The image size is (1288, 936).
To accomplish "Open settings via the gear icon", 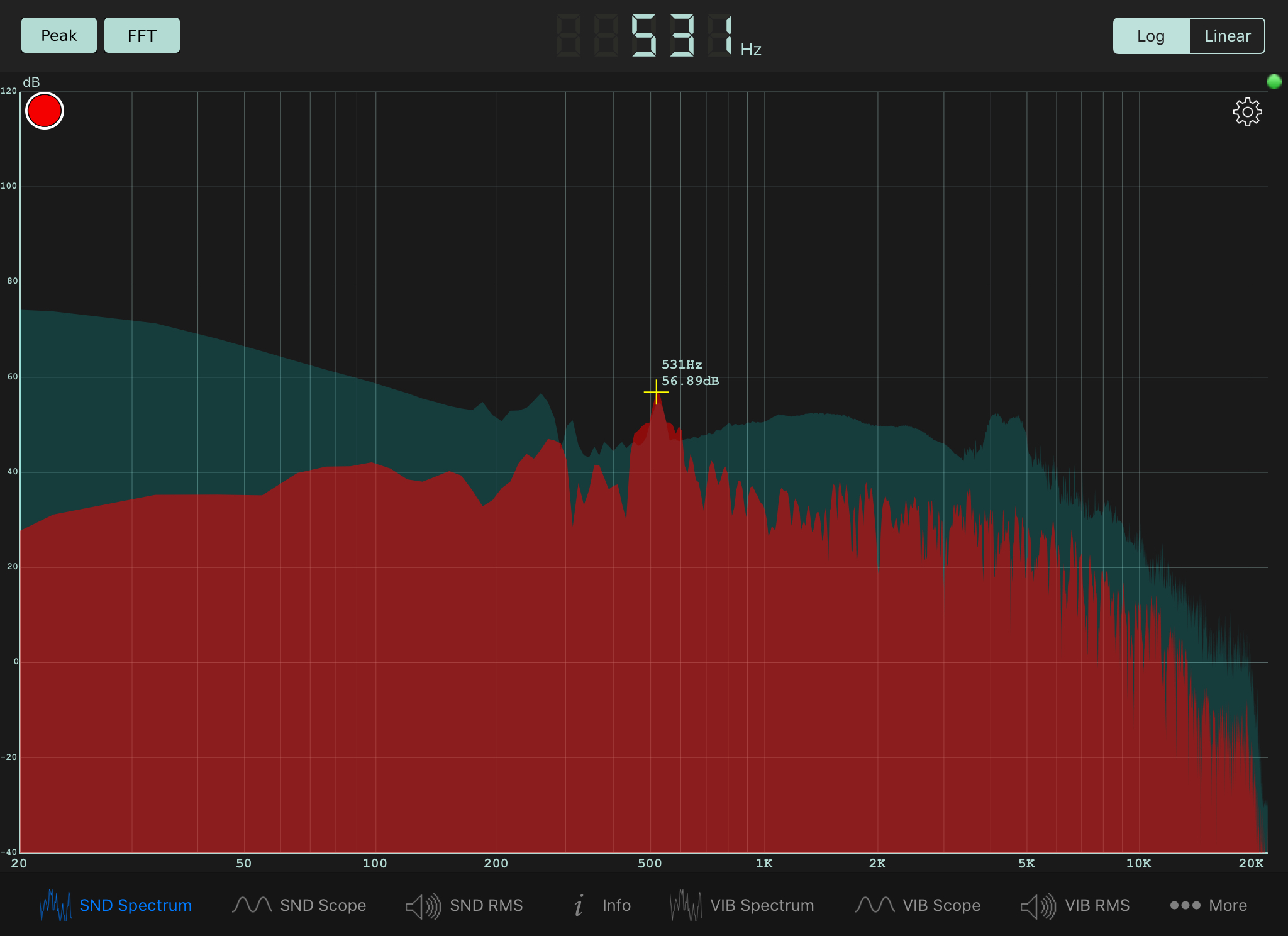I will click(x=1247, y=112).
